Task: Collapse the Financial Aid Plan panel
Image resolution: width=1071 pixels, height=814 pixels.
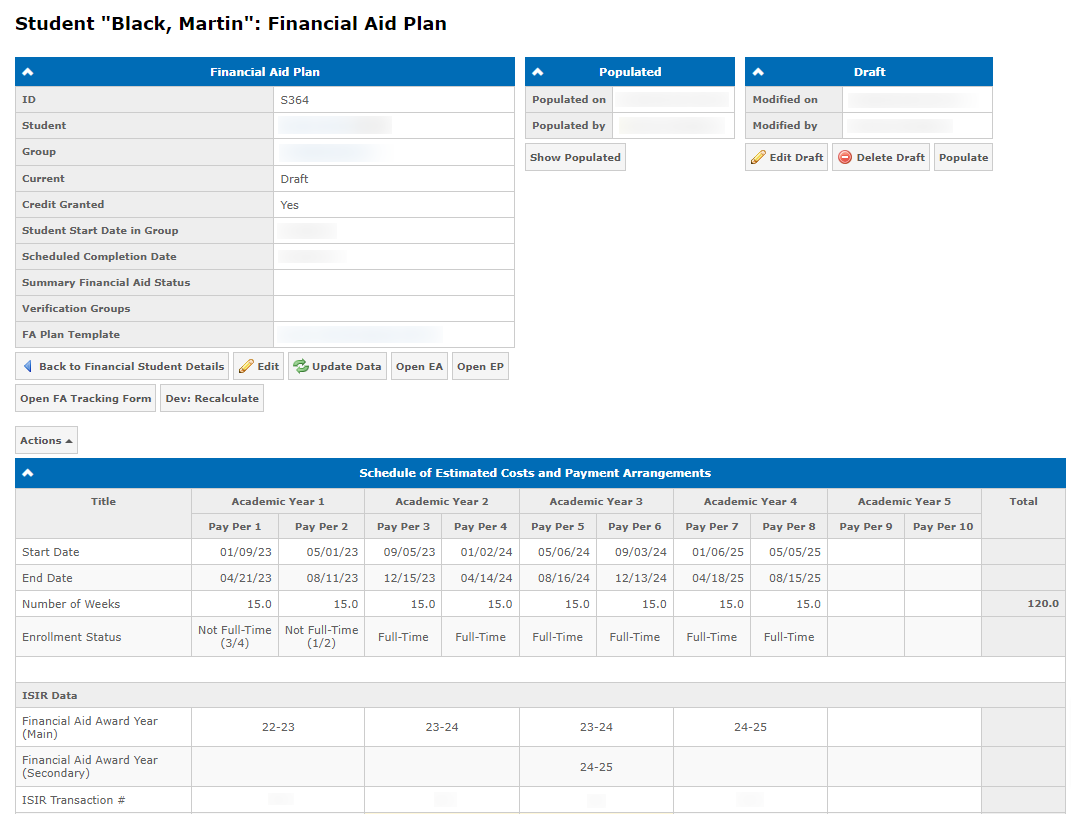Action: 28,72
